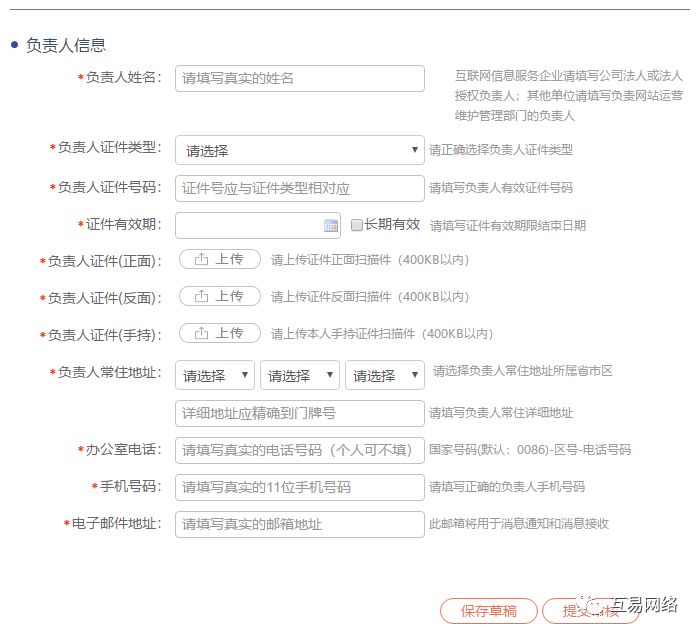This screenshot has height=636, width=700.
Task: Click hint text 请上传证件反面扫描件
Action: [x=370, y=297]
